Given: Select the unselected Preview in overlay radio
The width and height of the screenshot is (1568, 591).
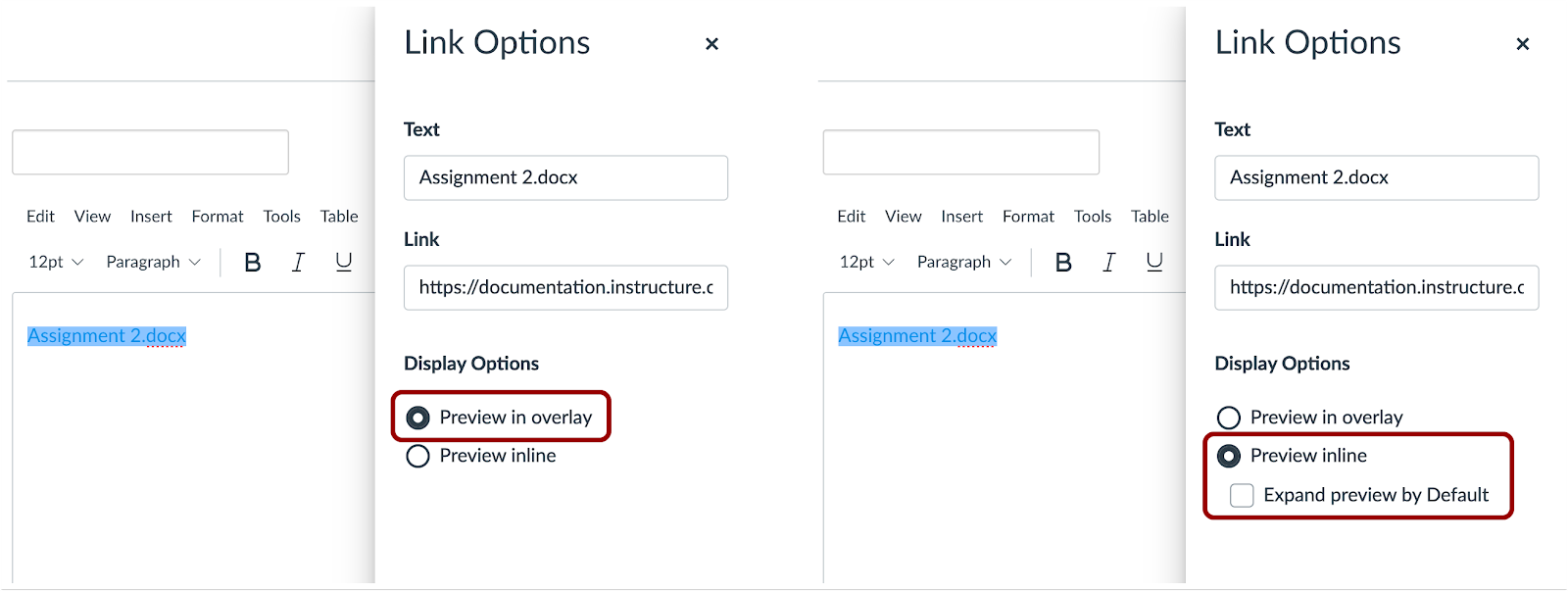Looking at the screenshot, I should point(1229,418).
